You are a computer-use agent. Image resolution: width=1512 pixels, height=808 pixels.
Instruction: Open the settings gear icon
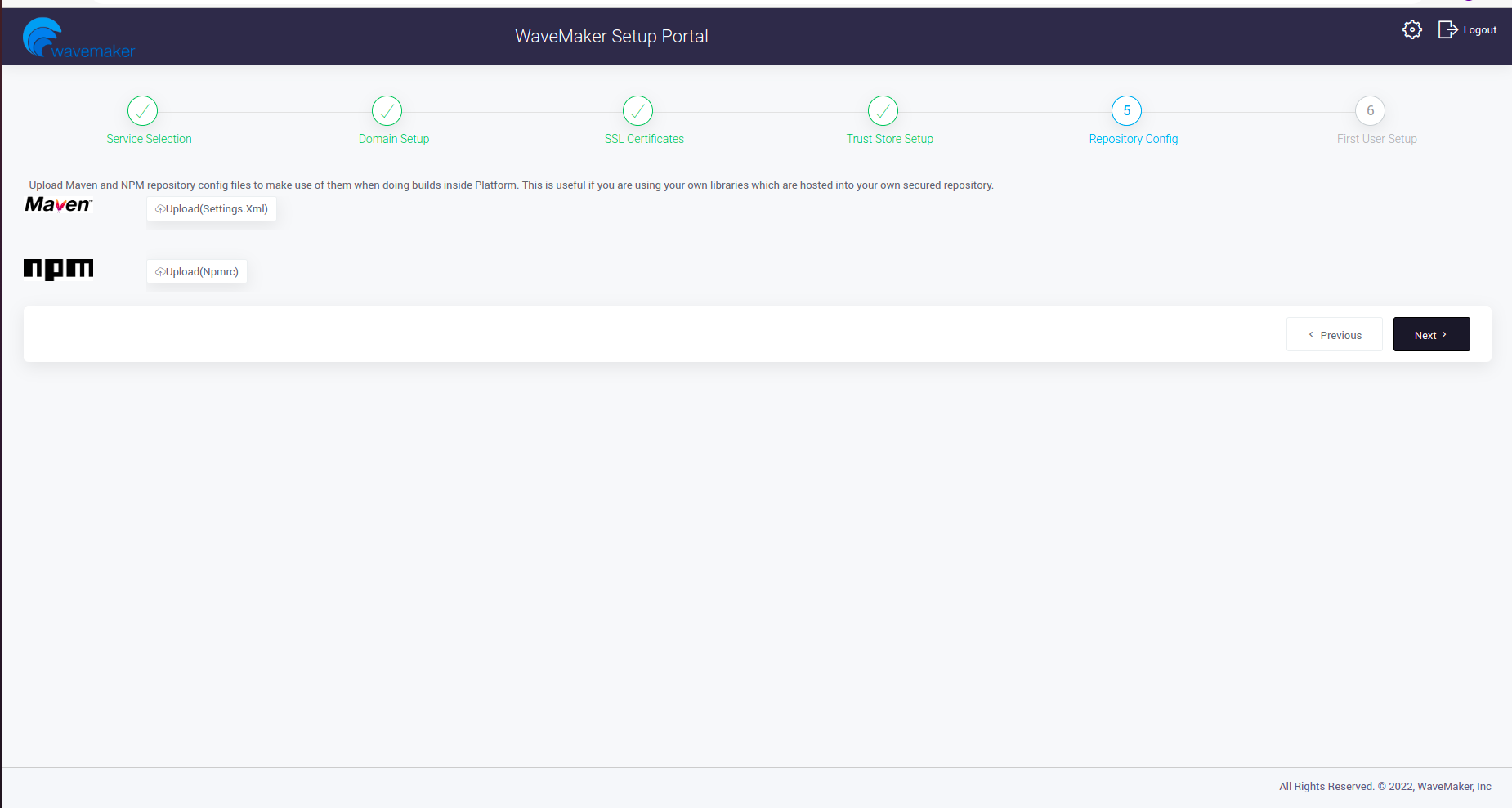[1412, 29]
